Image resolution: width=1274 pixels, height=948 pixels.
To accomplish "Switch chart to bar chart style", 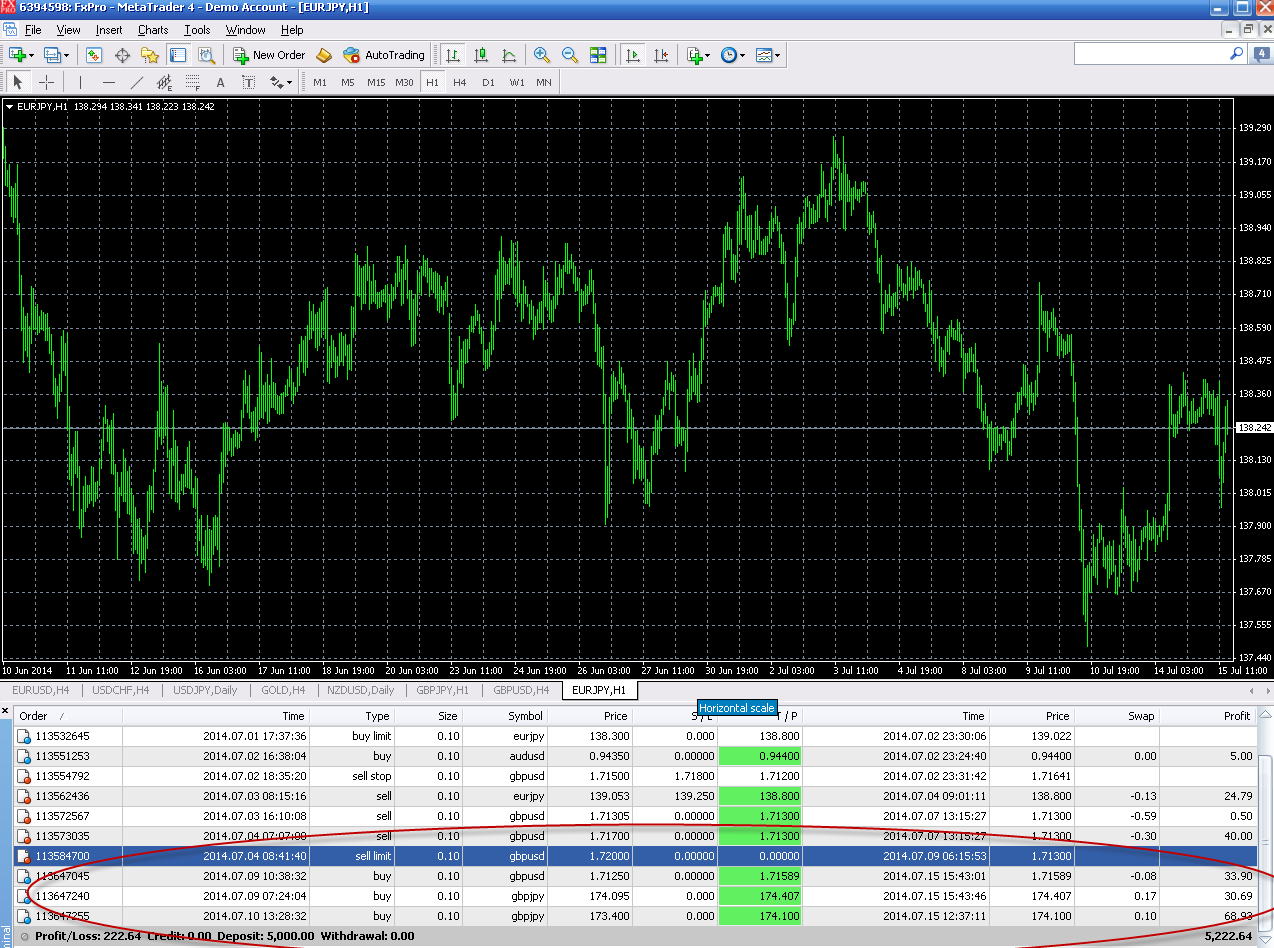I will pyautogui.click(x=454, y=55).
